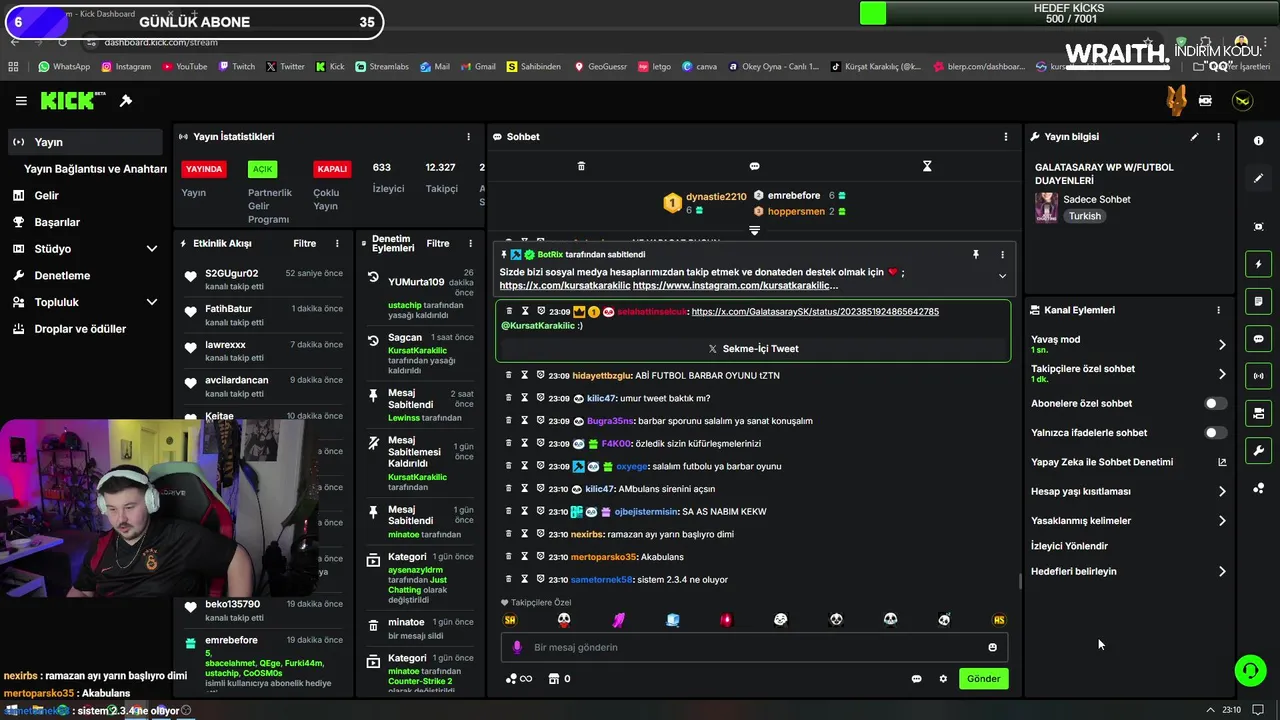Open Hedefleri belirleyin arrow
Viewport: 1280px width, 720px height.
[1222, 572]
